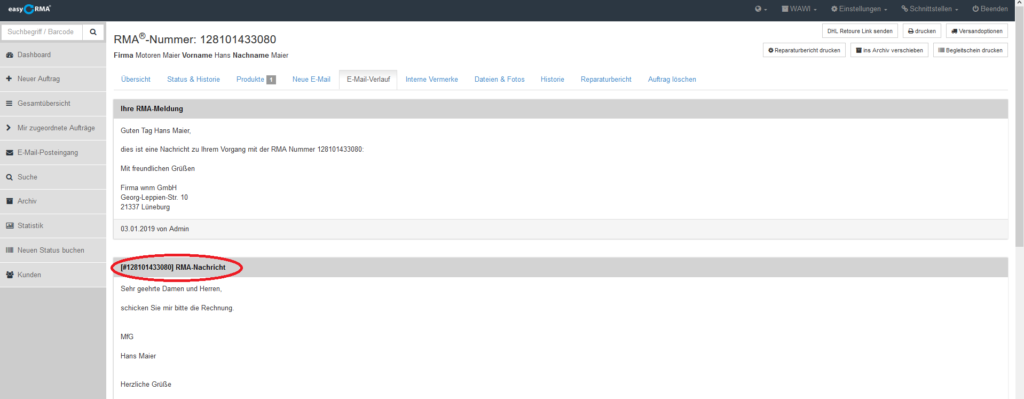Switch to the Historie tab
The height and width of the screenshot is (399, 1024).
pos(552,79)
